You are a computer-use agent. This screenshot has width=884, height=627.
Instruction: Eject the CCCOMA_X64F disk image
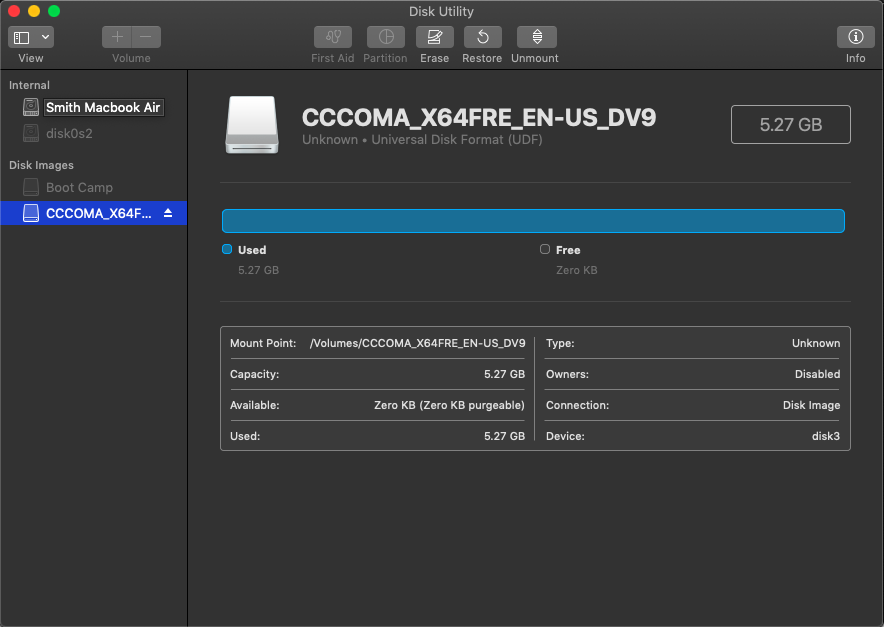168,213
